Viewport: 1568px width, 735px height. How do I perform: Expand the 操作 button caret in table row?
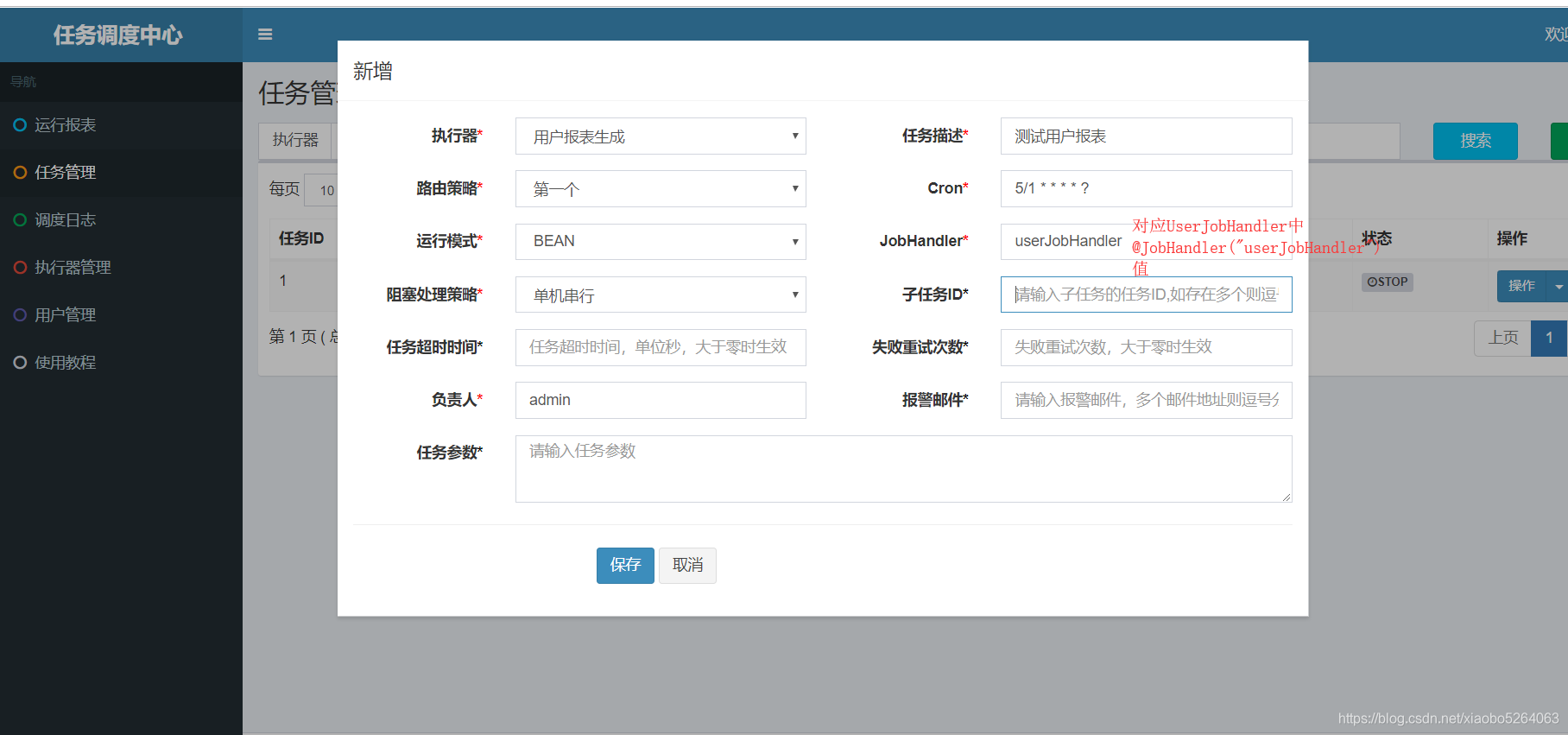pos(1559,286)
